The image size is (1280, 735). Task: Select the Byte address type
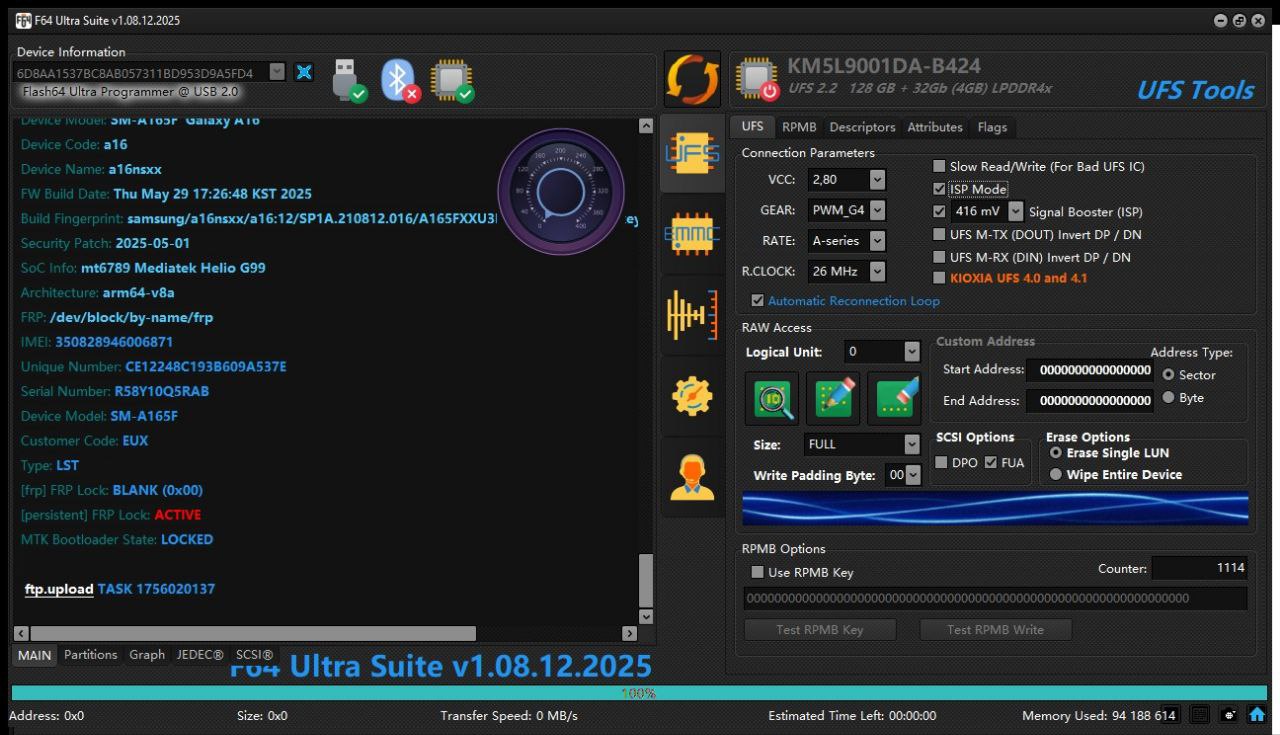(x=1168, y=398)
